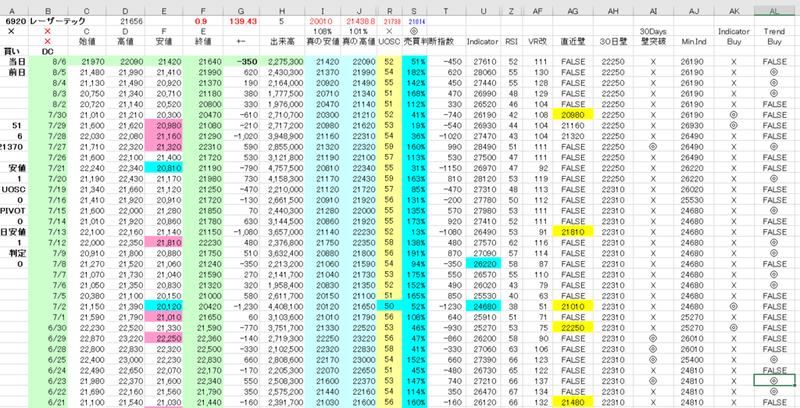The width and height of the screenshot is (800, 408).
Task: Select the 前日 label cell
Action: [14, 72]
